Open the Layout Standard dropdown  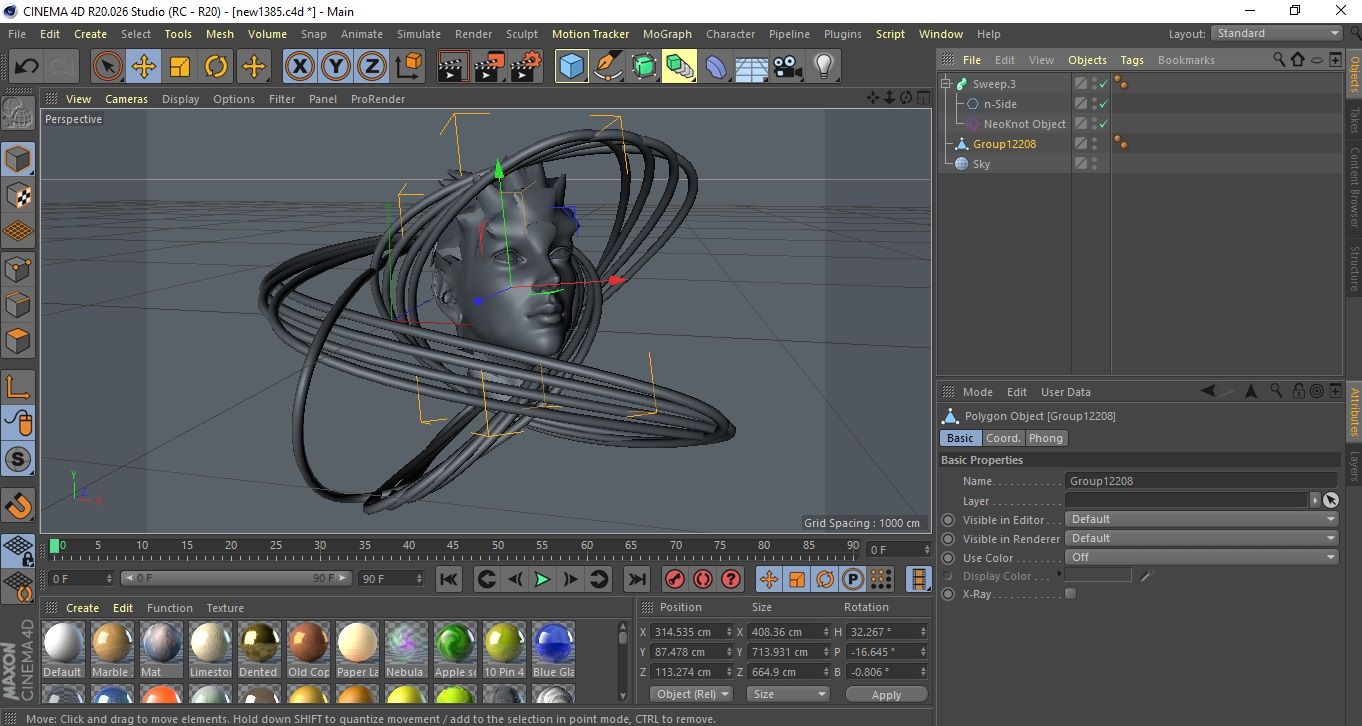tap(1277, 33)
